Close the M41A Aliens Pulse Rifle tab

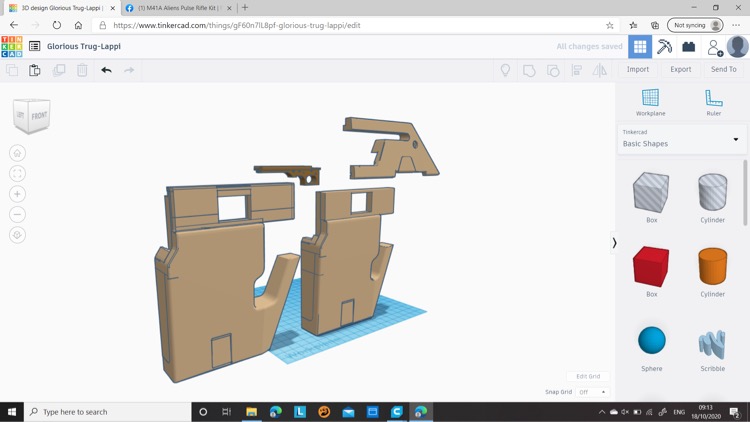(229, 8)
